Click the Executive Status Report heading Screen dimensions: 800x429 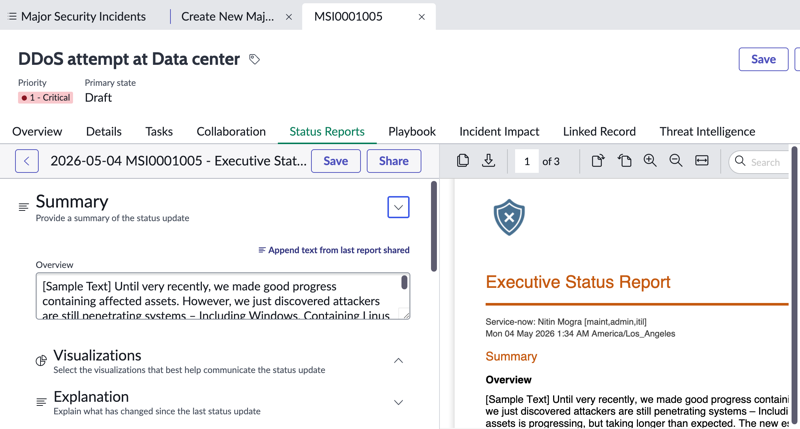click(x=578, y=282)
